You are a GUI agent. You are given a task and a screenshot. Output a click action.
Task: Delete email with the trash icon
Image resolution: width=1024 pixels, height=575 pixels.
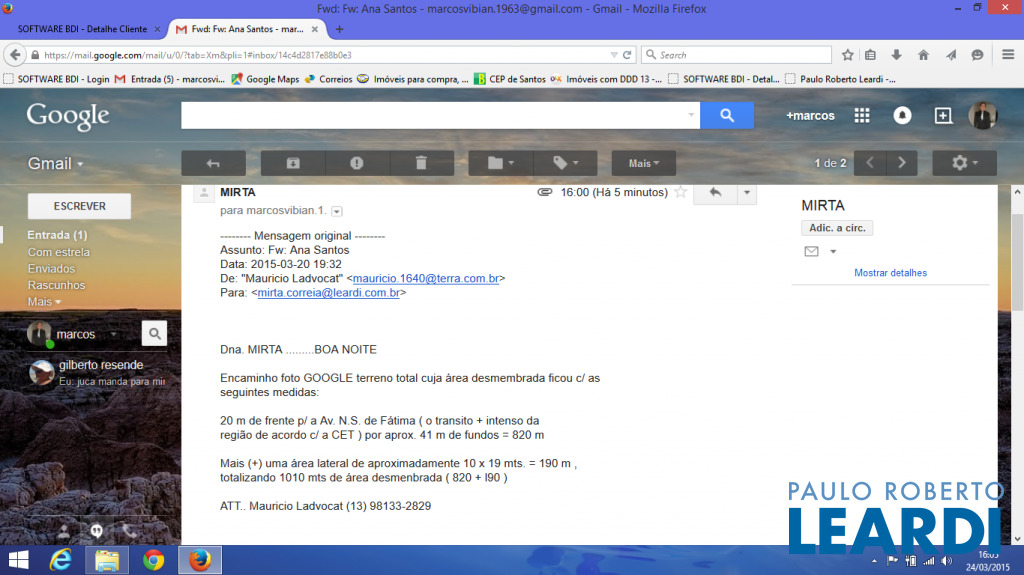[x=421, y=163]
